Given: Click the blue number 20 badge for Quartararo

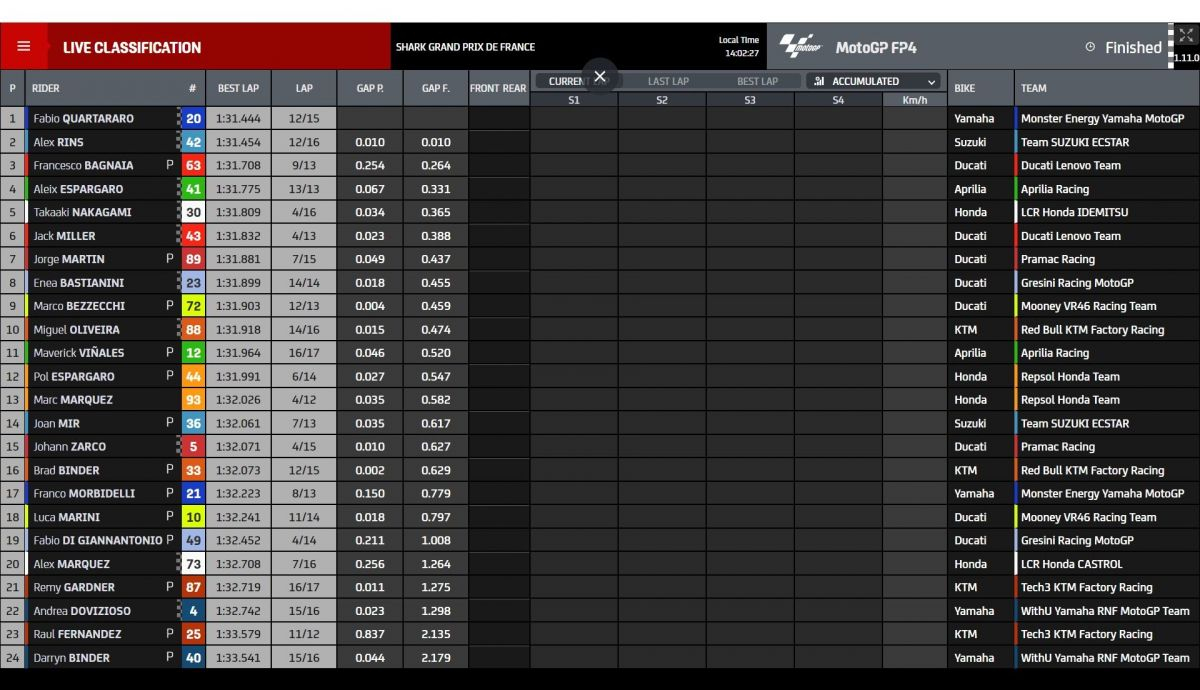Looking at the screenshot, I should point(193,118).
